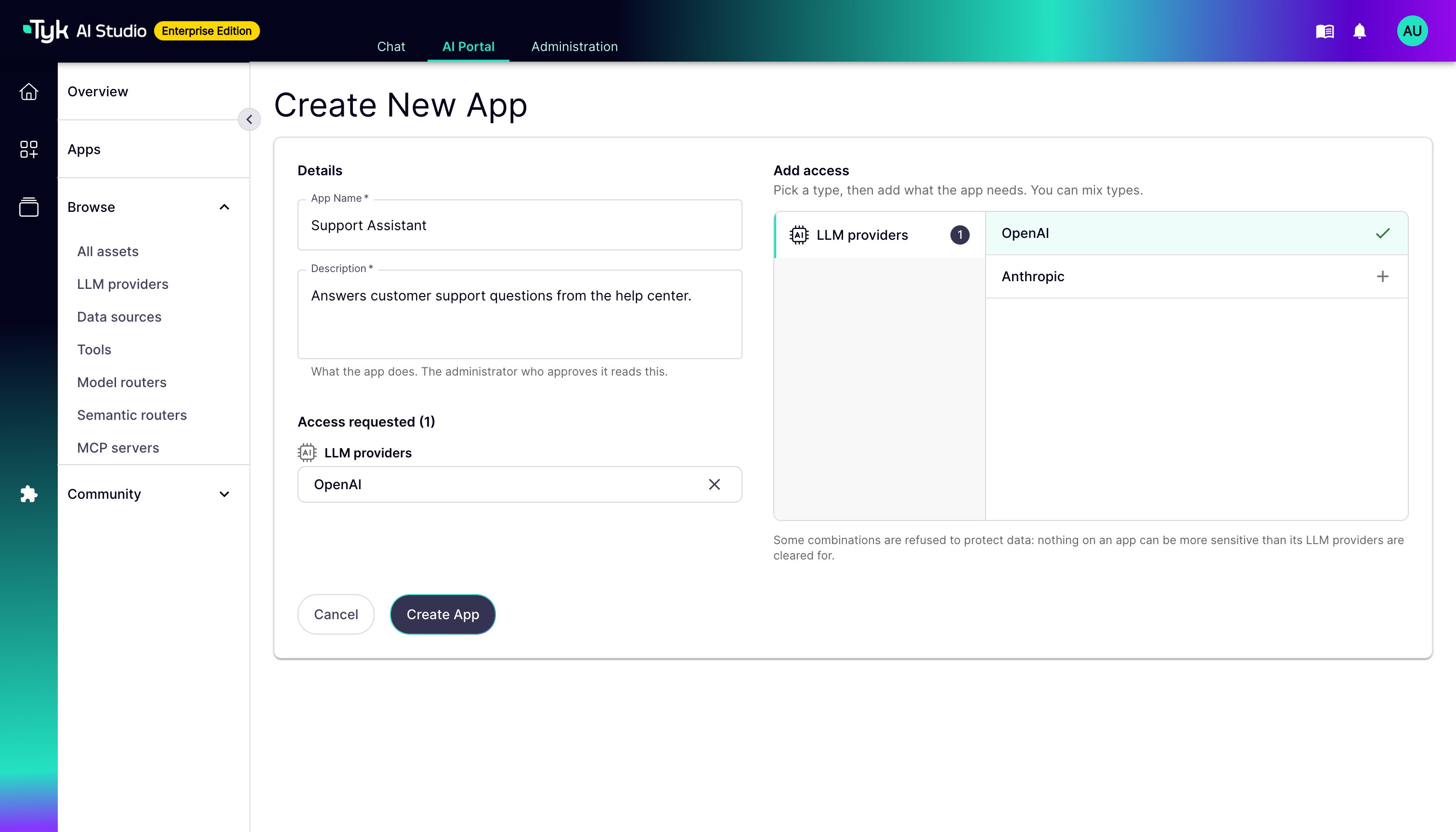Add Anthropic with the plus icon
Image resolution: width=1456 pixels, height=832 pixels.
(1382, 276)
